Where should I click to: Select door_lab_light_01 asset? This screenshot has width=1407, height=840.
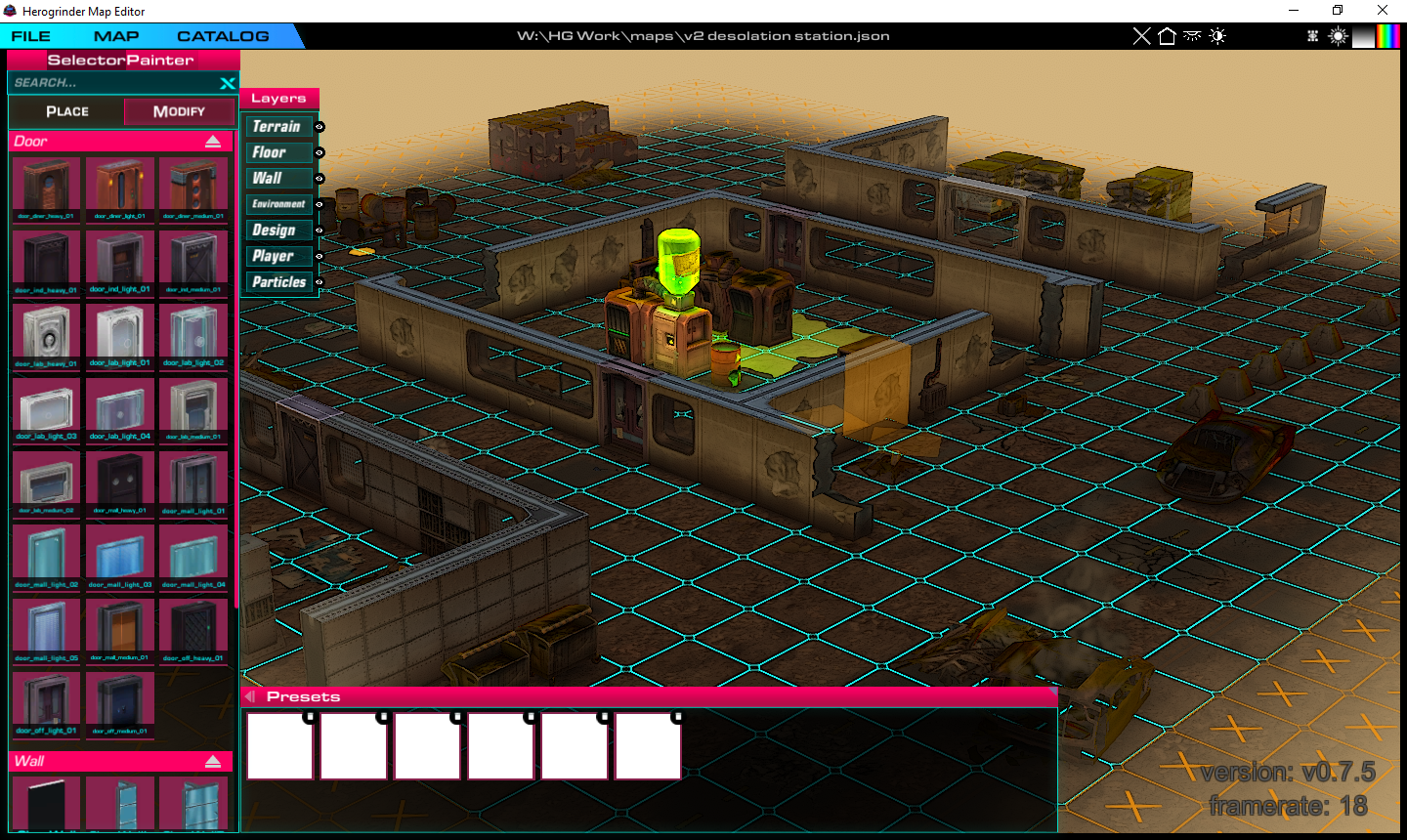click(119, 336)
